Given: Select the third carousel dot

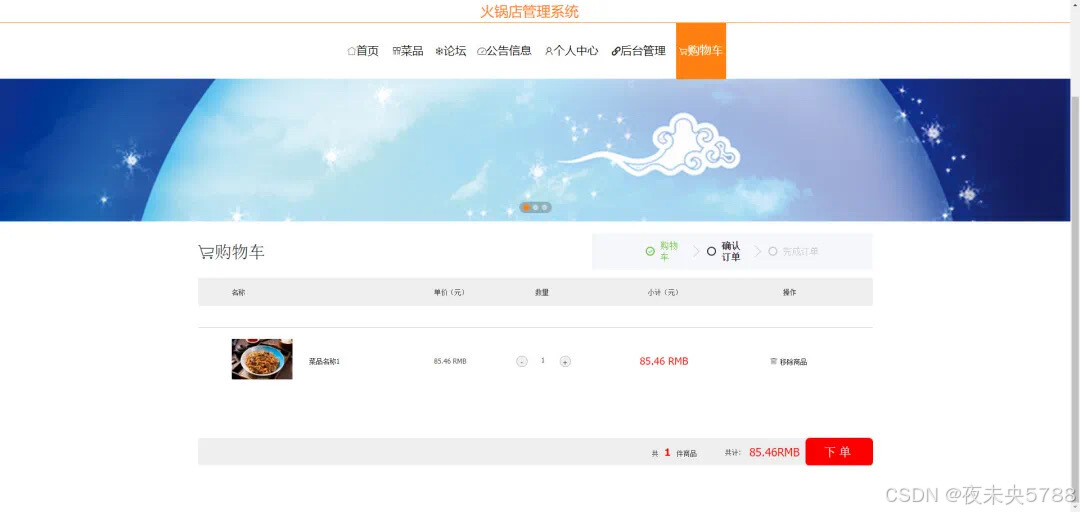Looking at the screenshot, I should click(x=544, y=207).
